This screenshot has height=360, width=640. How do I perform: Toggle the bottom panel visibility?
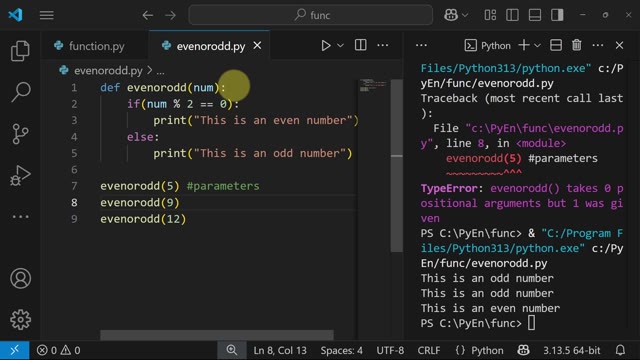(x=535, y=15)
